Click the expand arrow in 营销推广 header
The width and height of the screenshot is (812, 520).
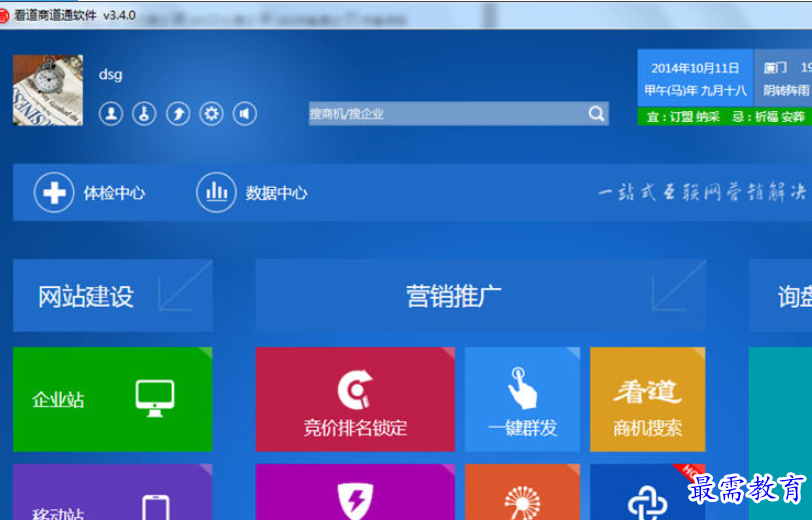pos(678,286)
